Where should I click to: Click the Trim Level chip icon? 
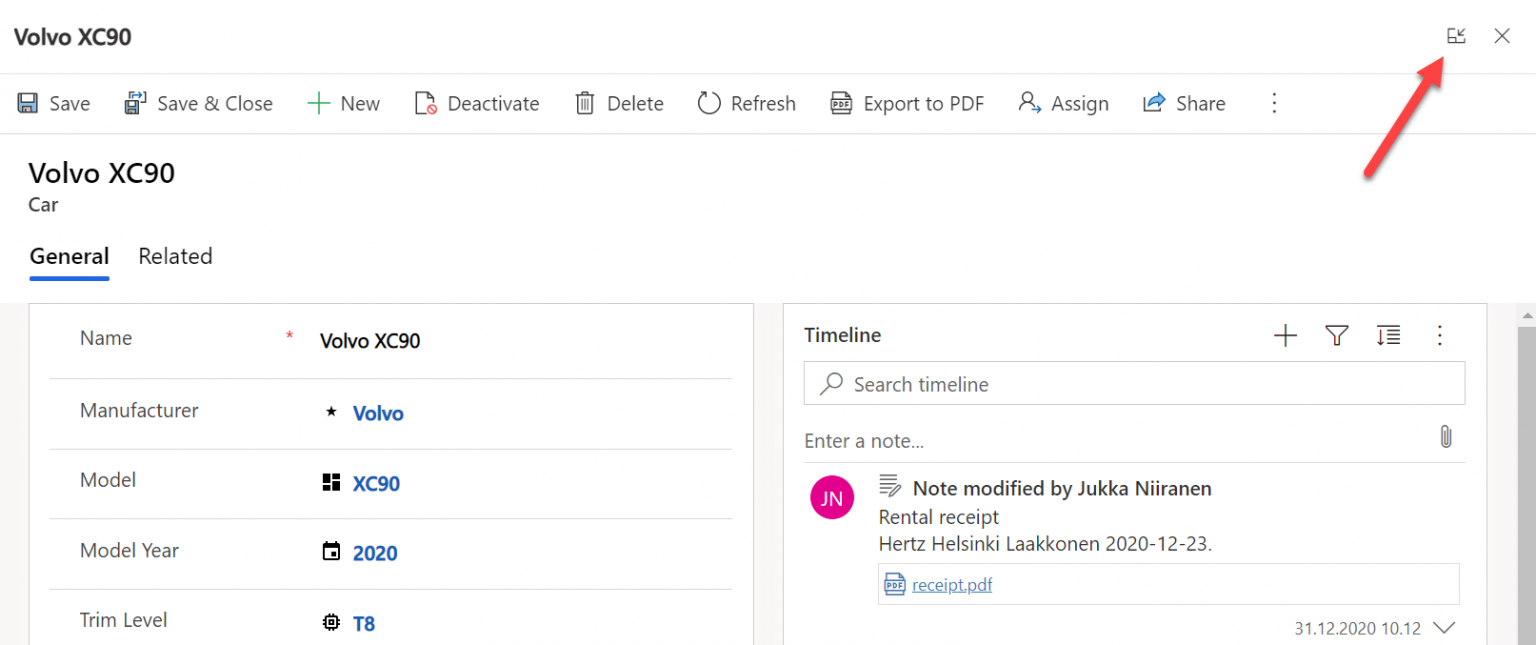(x=331, y=622)
